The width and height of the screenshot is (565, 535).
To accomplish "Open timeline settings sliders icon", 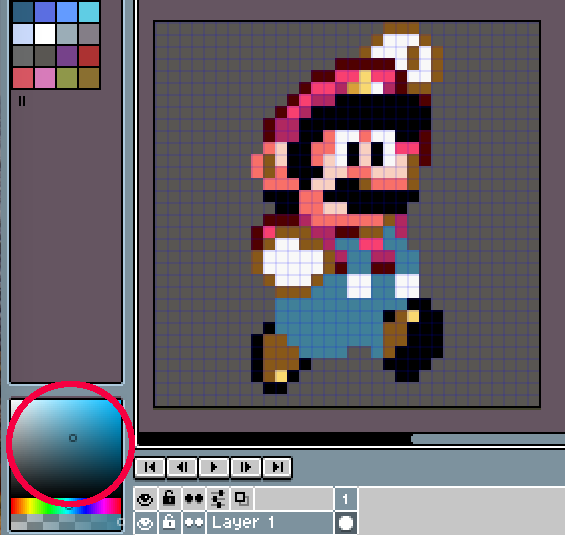I will pyautogui.click(x=218, y=499).
